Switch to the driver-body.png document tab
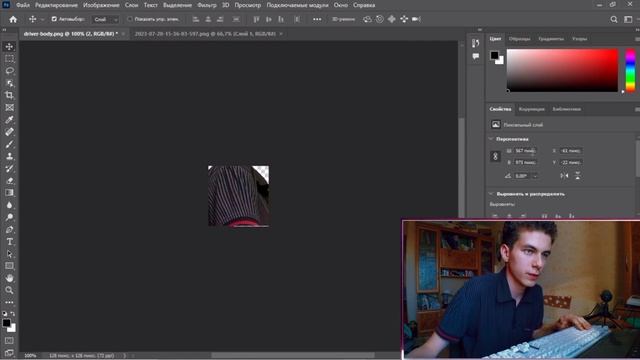 coord(70,34)
